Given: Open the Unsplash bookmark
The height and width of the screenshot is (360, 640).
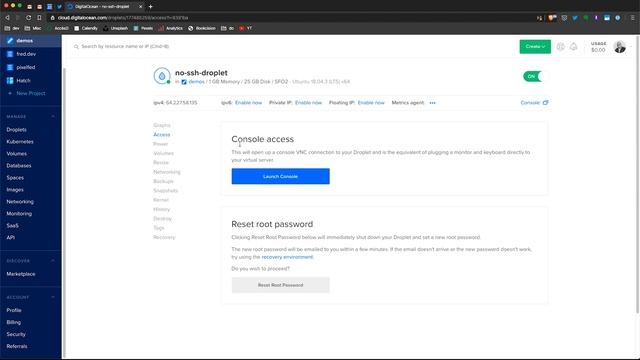Looking at the screenshot, I should coord(116,28).
